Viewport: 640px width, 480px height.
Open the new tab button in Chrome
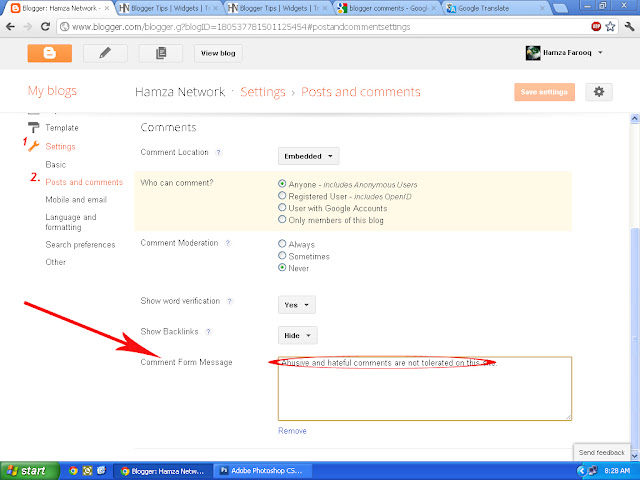click(x=560, y=8)
